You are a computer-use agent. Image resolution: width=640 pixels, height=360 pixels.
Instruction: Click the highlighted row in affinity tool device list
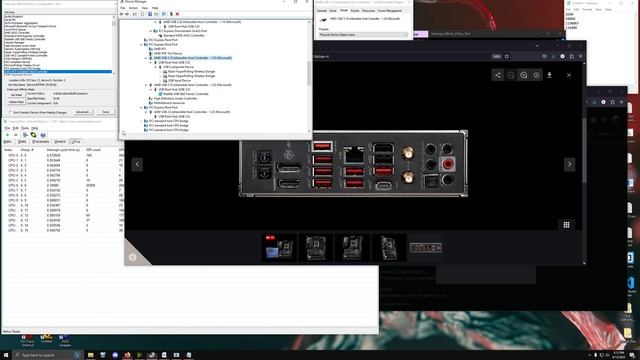pos(58,72)
